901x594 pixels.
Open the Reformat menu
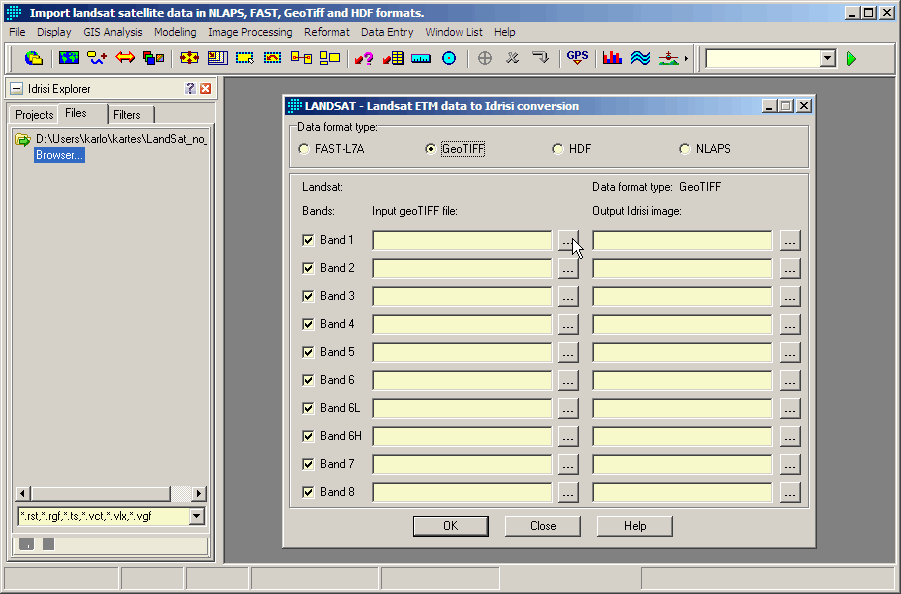(x=327, y=32)
